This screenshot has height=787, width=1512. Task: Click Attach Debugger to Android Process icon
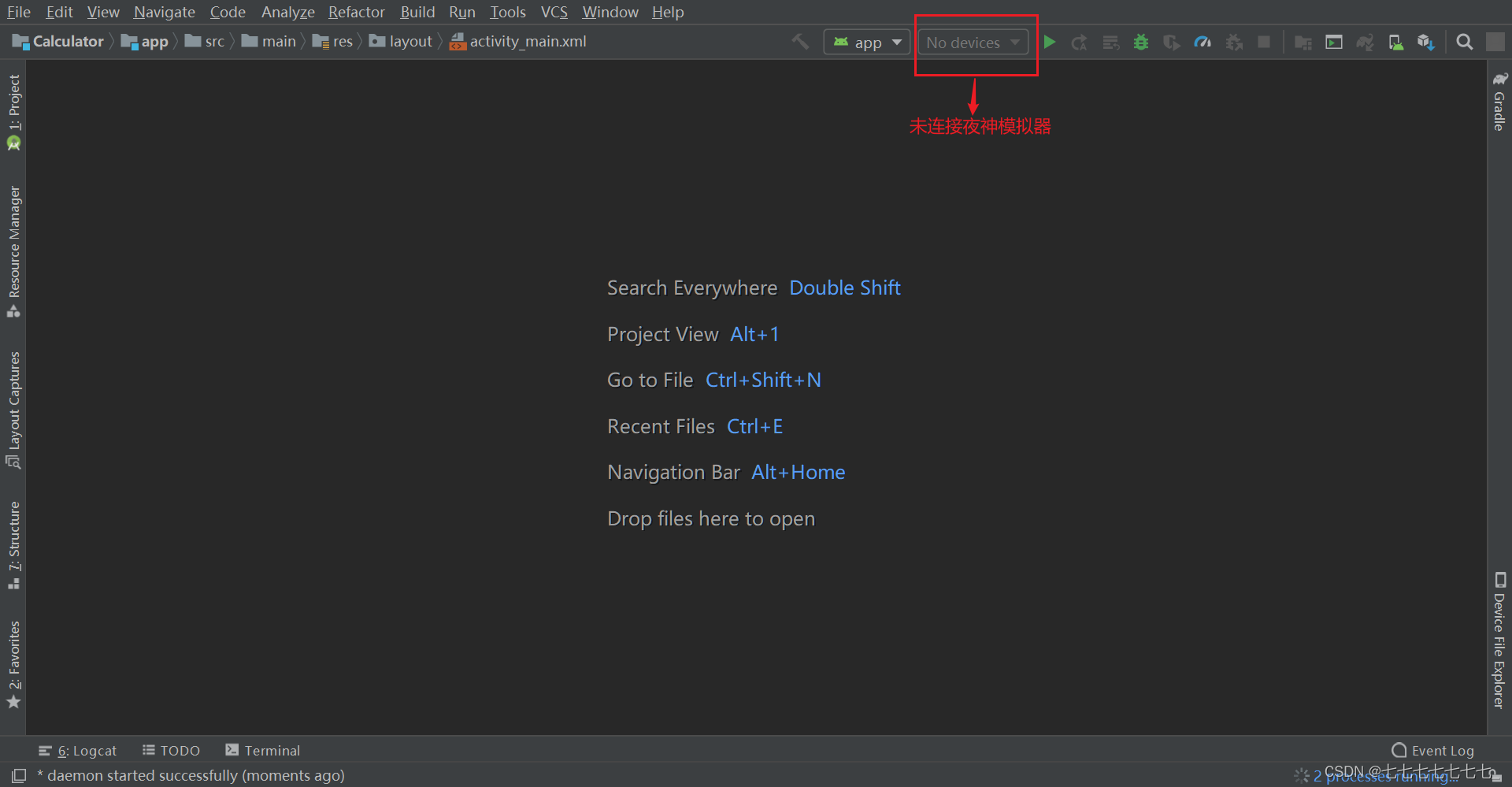(x=1234, y=43)
